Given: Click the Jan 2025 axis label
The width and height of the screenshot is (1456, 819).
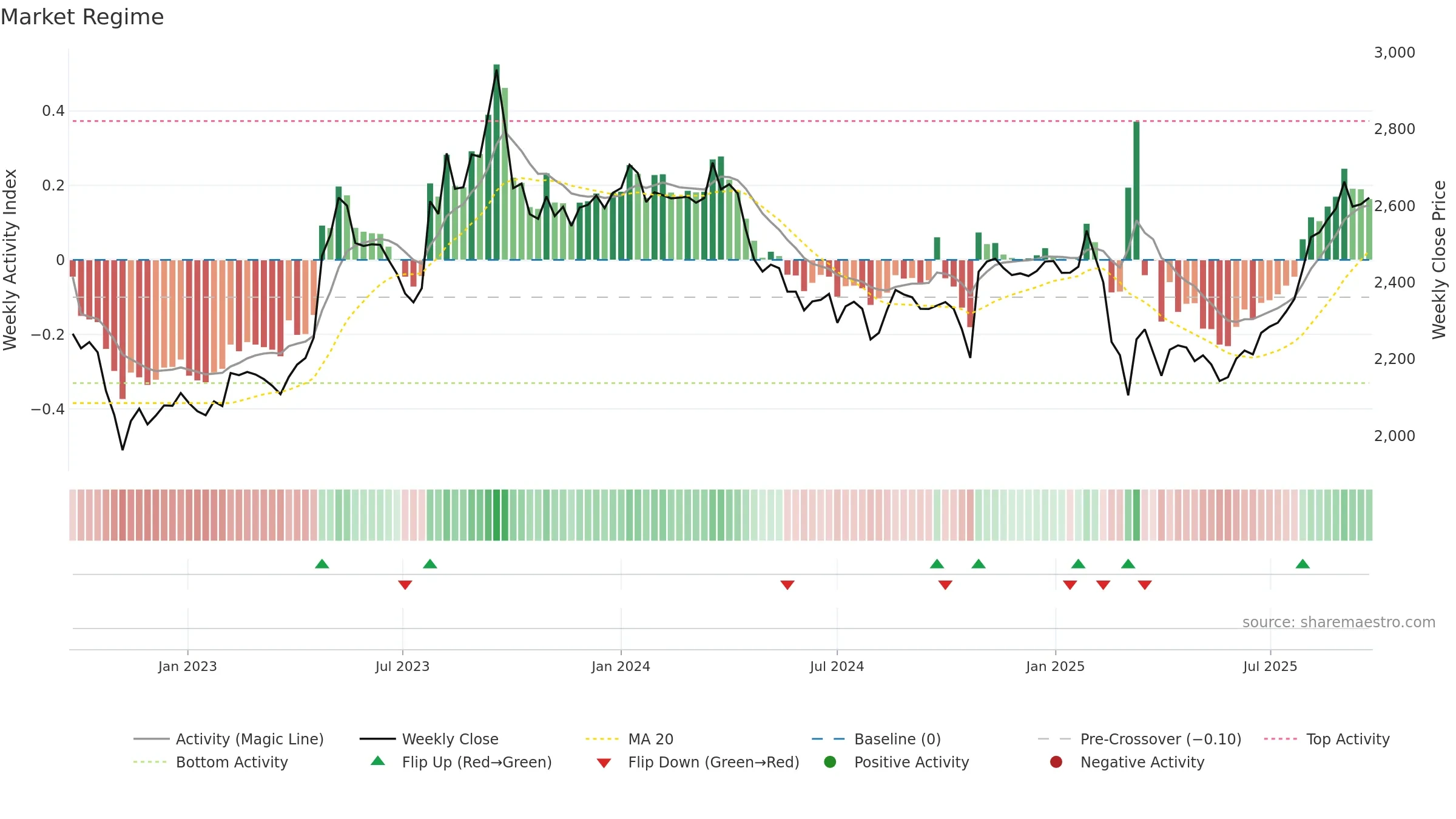Looking at the screenshot, I should click(x=1055, y=666).
